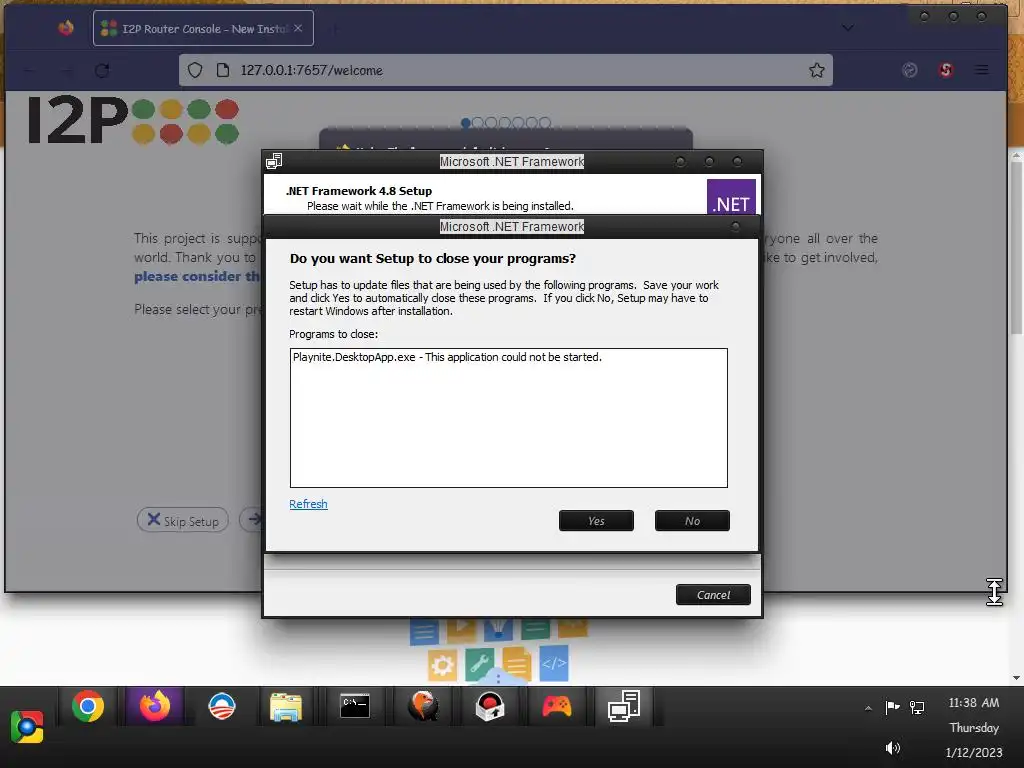Open the Firefox View icon left of tabs
This screenshot has height=768, width=1024.
[66, 28]
